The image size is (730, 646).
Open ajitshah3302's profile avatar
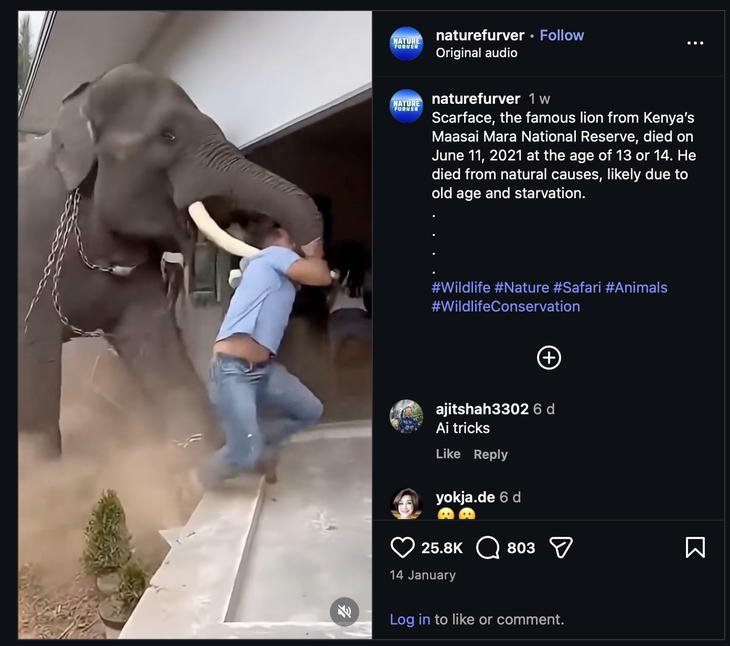(406, 416)
